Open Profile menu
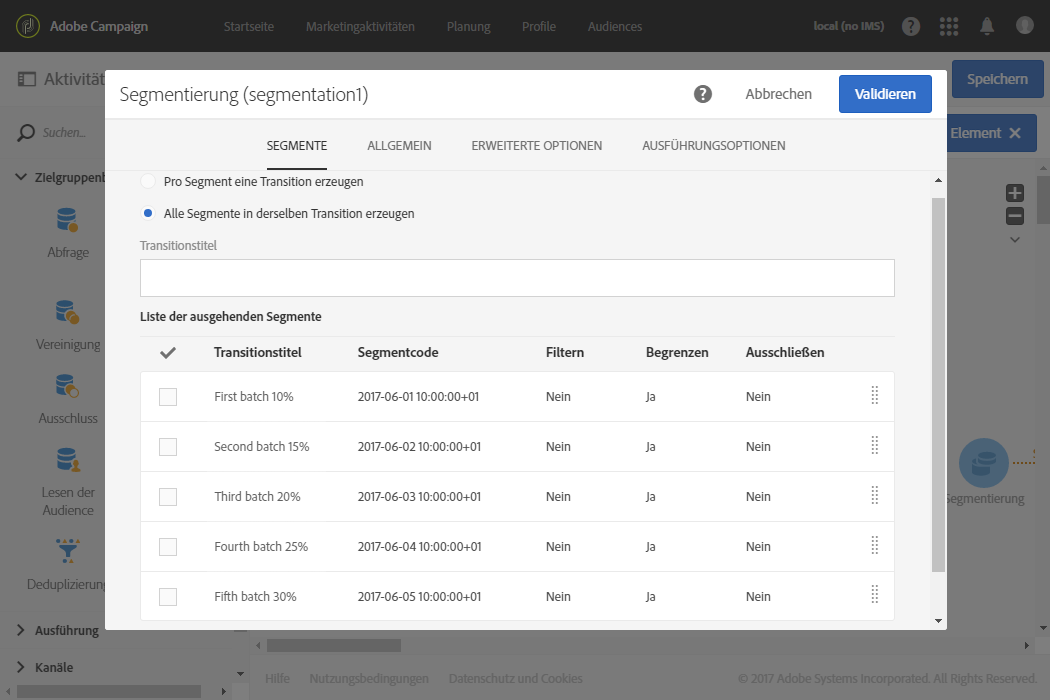Viewport: 1050px width, 700px height. [x=539, y=26]
